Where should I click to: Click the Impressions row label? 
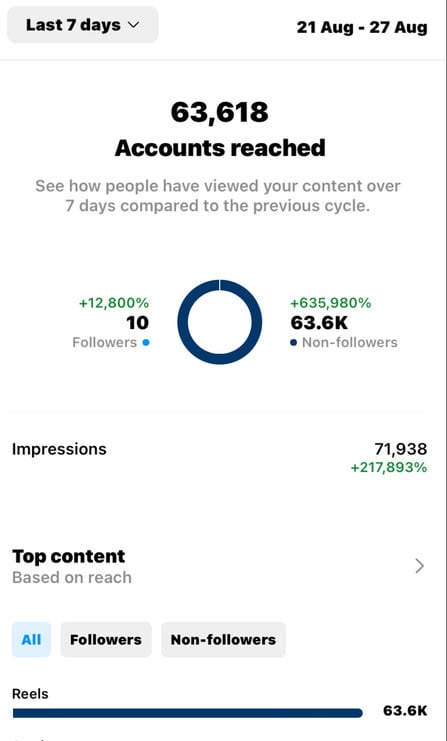(59, 449)
